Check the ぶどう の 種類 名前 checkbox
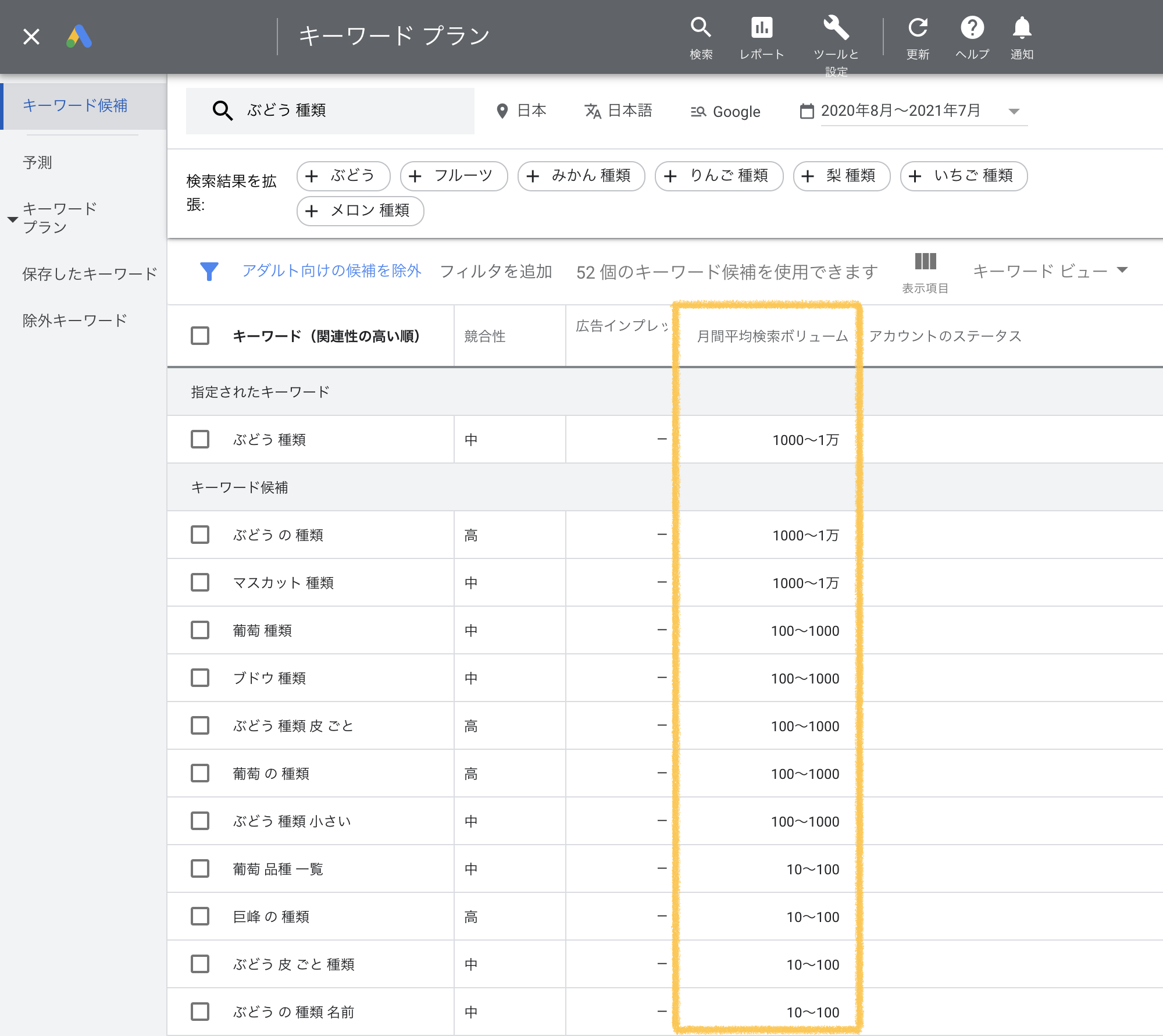Image resolution: width=1163 pixels, height=1036 pixels. (x=200, y=1012)
